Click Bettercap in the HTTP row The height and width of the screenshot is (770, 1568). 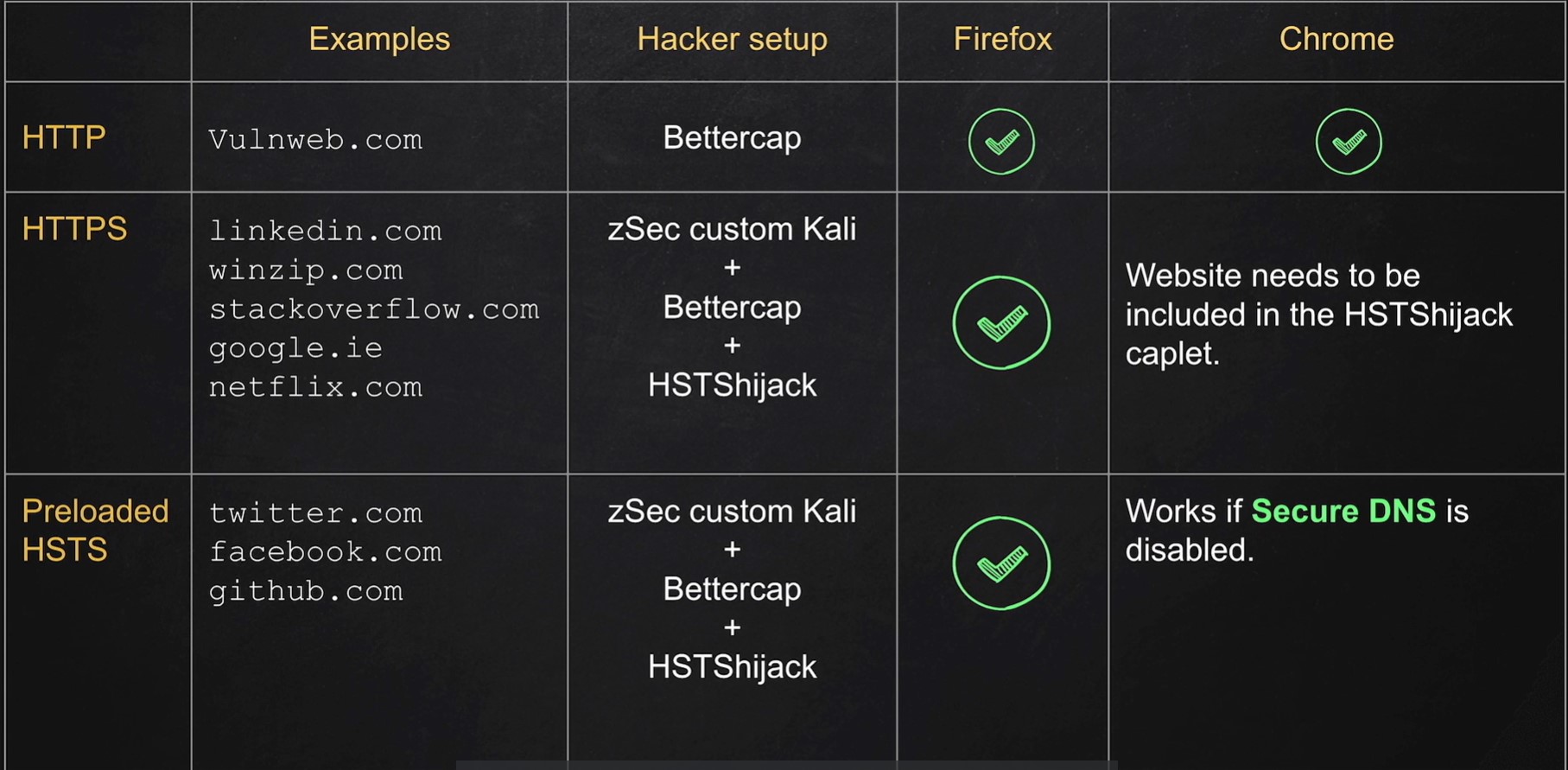click(x=732, y=138)
